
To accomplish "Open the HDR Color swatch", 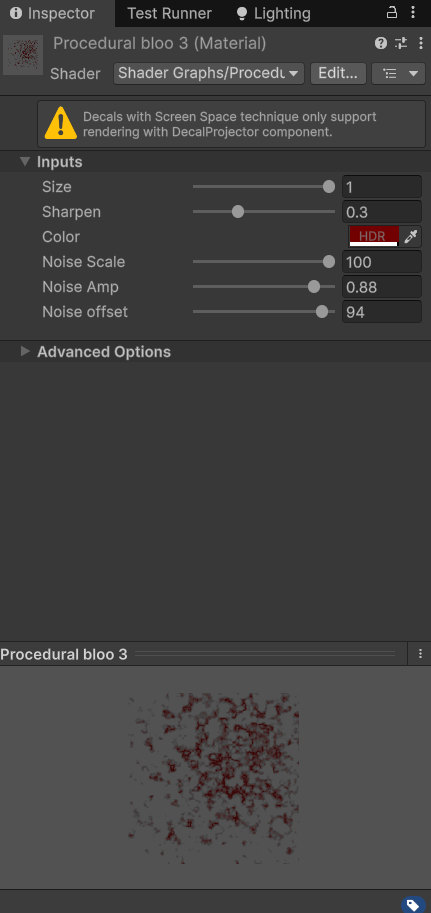I will point(374,236).
